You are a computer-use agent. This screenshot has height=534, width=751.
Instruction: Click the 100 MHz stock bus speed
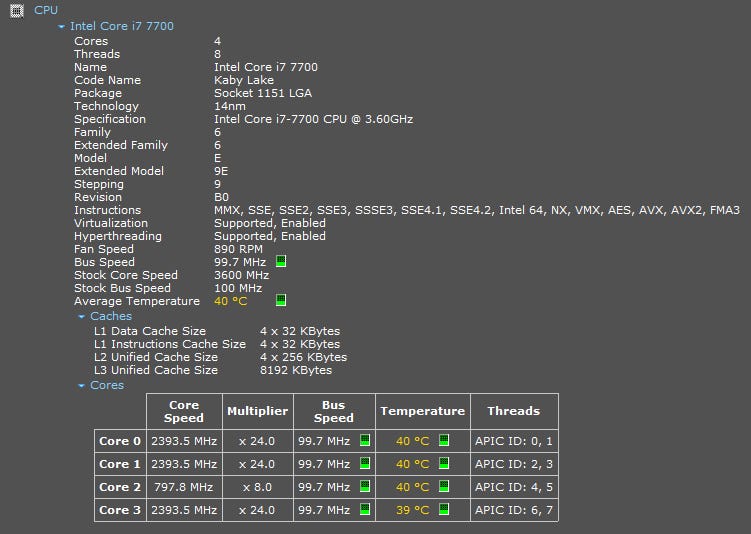click(238, 288)
